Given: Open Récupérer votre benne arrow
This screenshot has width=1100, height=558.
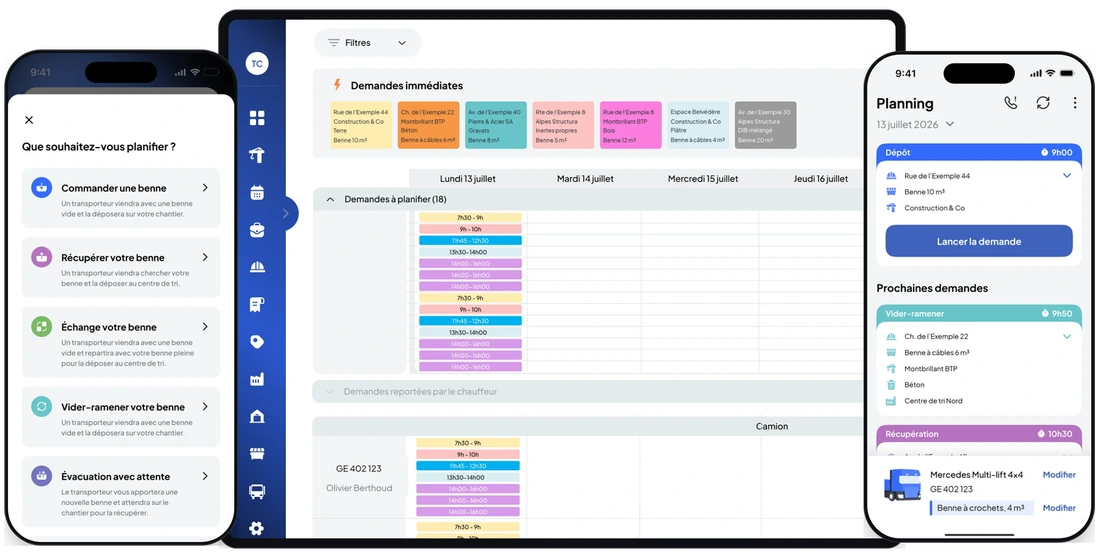Looking at the screenshot, I should [205, 257].
